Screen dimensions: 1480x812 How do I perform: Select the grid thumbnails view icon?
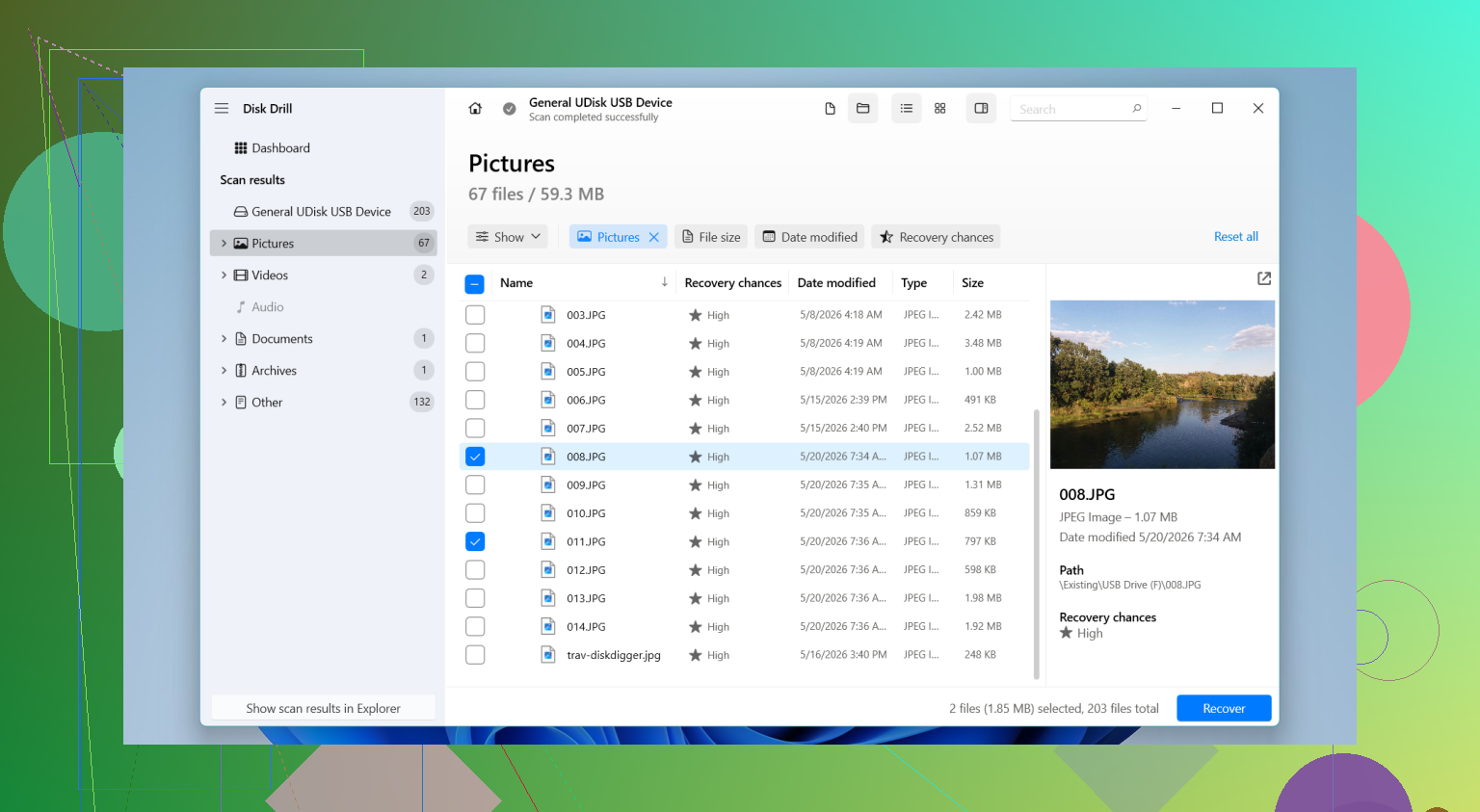[x=940, y=109]
